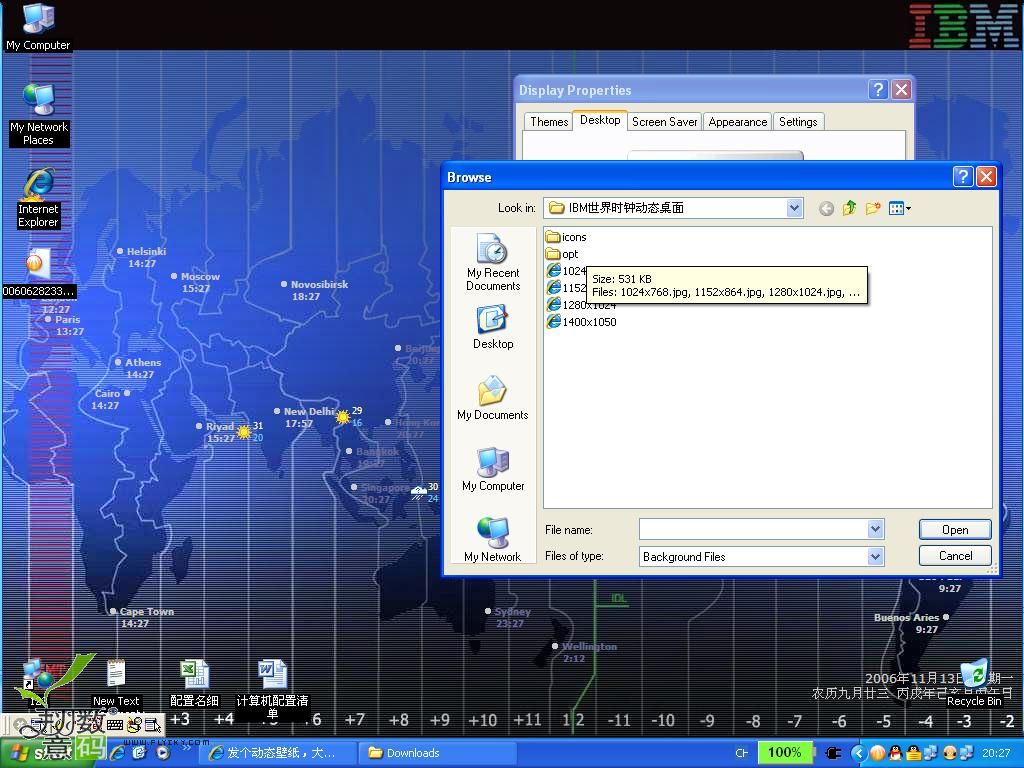The width and height of the screenshot is (1024, 768).
Task: Expand the Look in folder dropdown
Action: 794,208
